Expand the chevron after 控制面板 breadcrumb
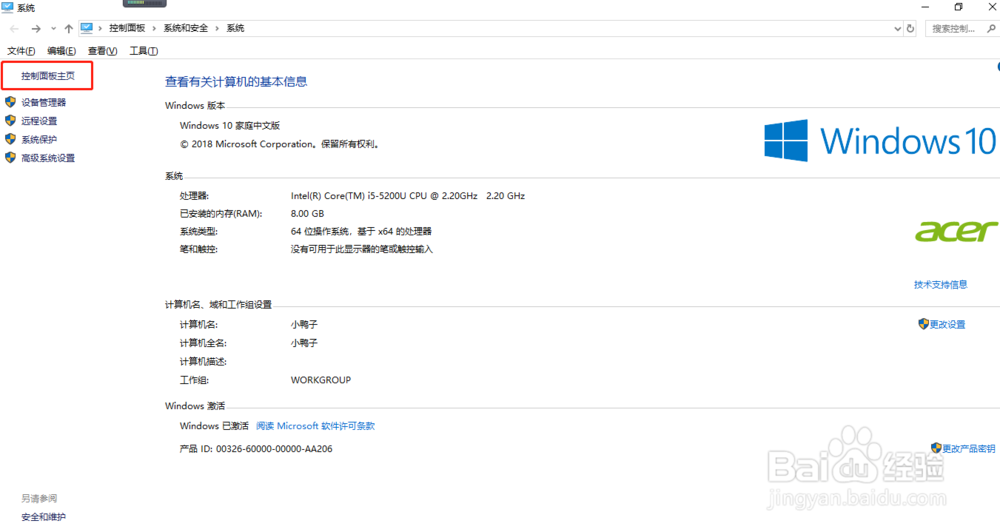Viewport: 1000px width, 532px height. click(154, 28)
